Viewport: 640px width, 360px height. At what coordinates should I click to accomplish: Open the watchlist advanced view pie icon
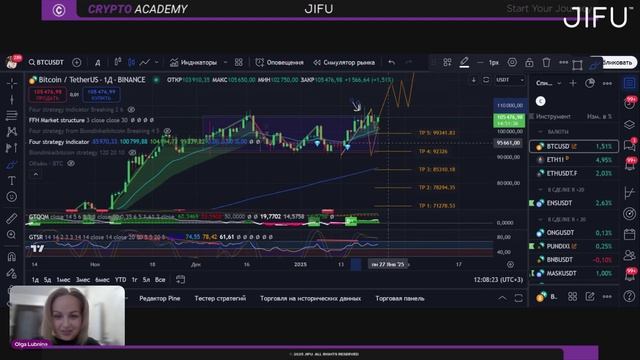click(x=590, y=83)
